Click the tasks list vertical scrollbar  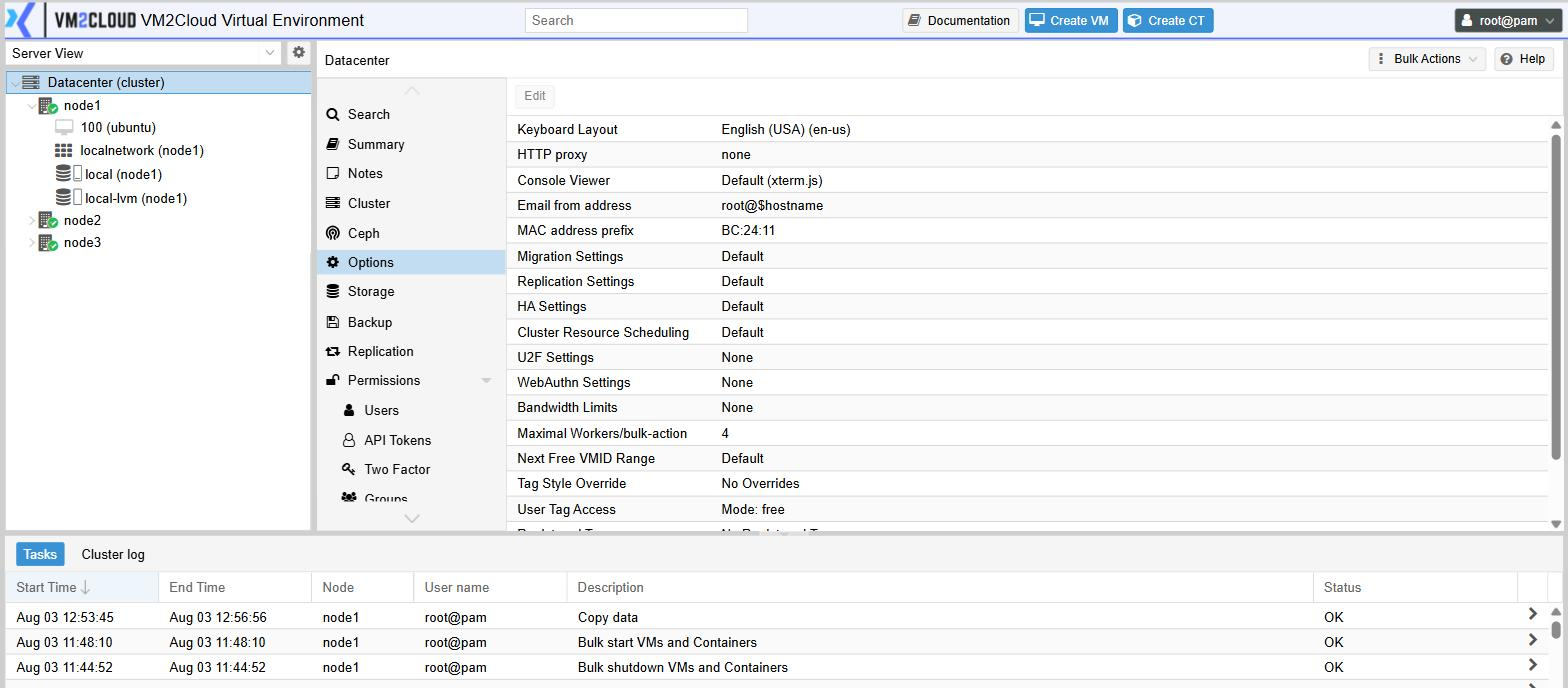click(1556, 630)
